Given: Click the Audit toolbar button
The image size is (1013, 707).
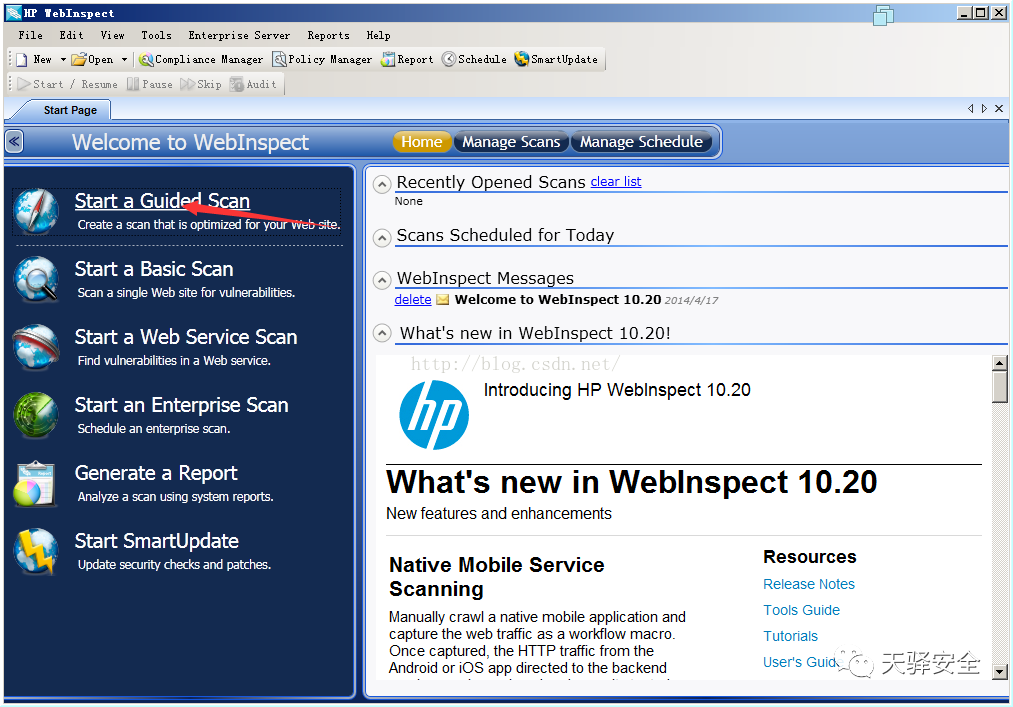Looking at the screenshot, I should 253,84.
